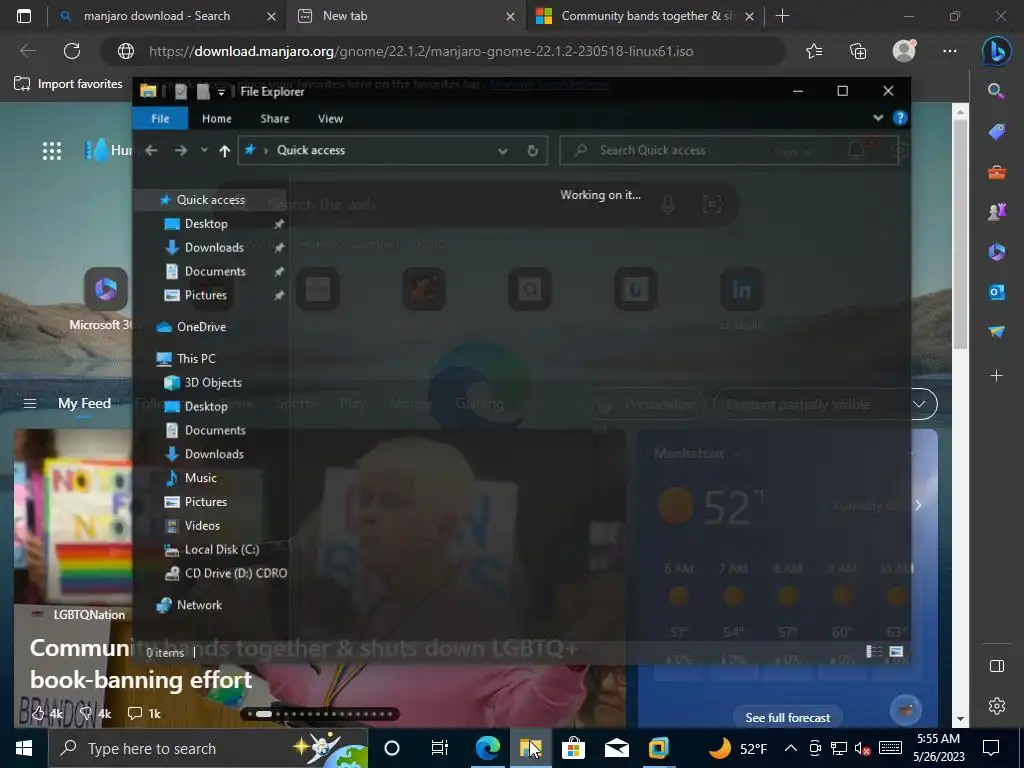
Task: Expand File Explorer ribbon chevron
Action: coord(878,118)
